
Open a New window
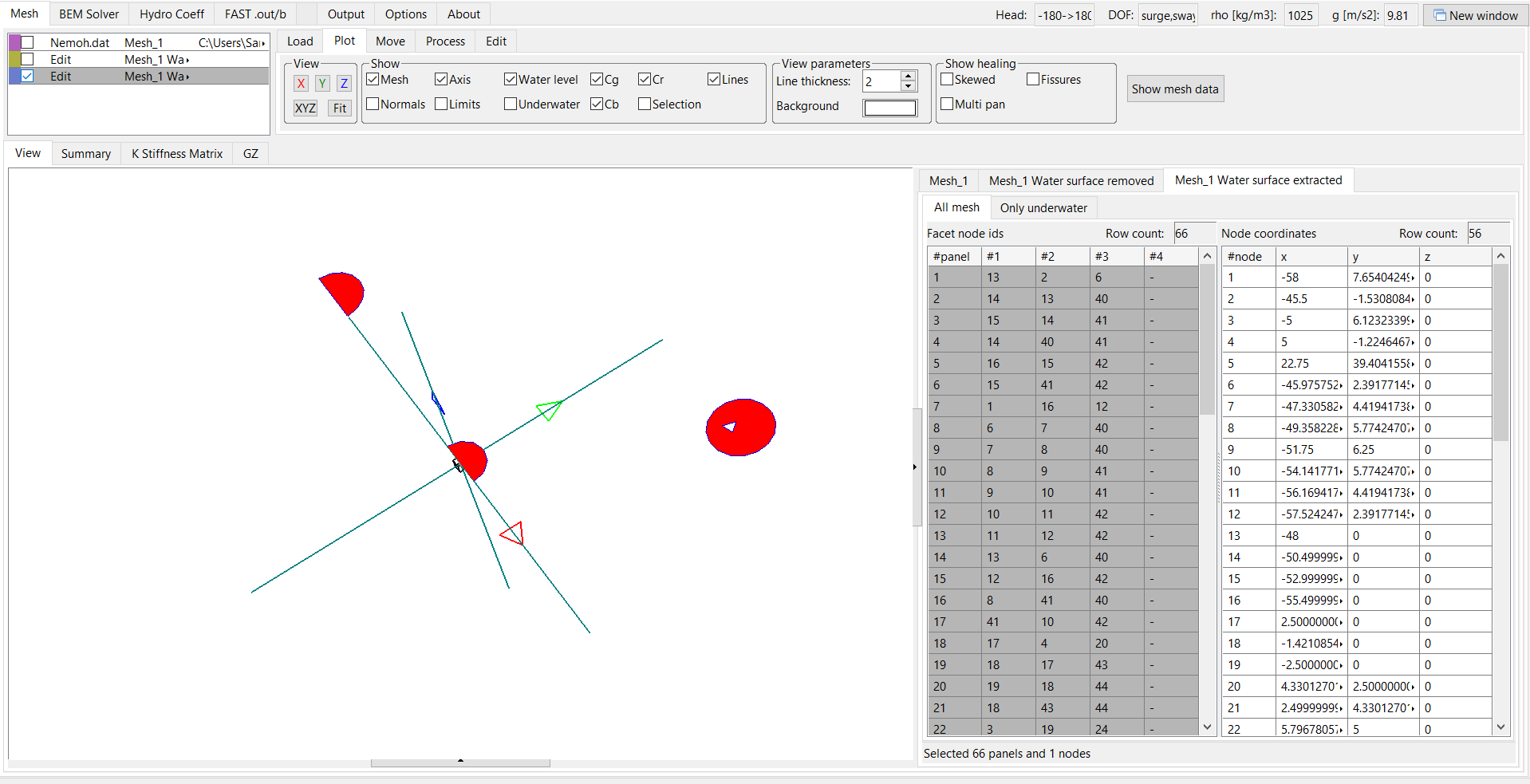pyautogui.click(x=1475, y=14)
